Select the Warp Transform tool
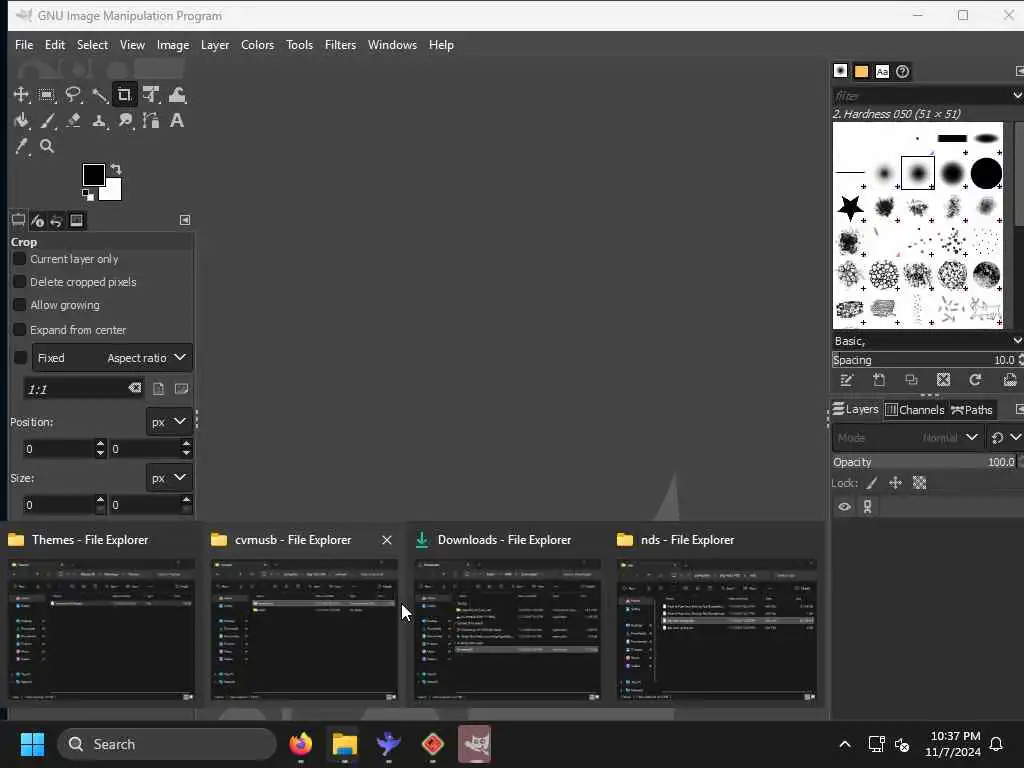The image size is (1024, 768). [177, 95]
